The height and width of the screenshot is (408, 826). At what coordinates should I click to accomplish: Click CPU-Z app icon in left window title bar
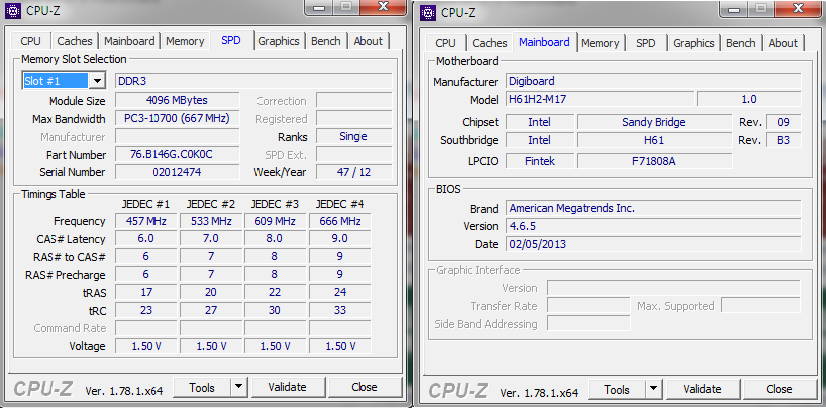[x=13, y=11]
